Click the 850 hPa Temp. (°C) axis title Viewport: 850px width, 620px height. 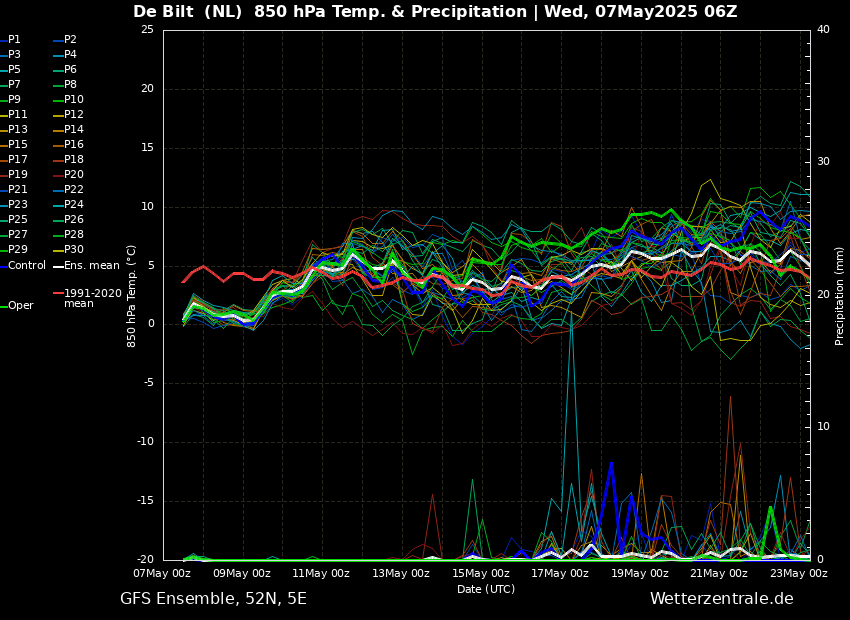[x=132, y=296]
